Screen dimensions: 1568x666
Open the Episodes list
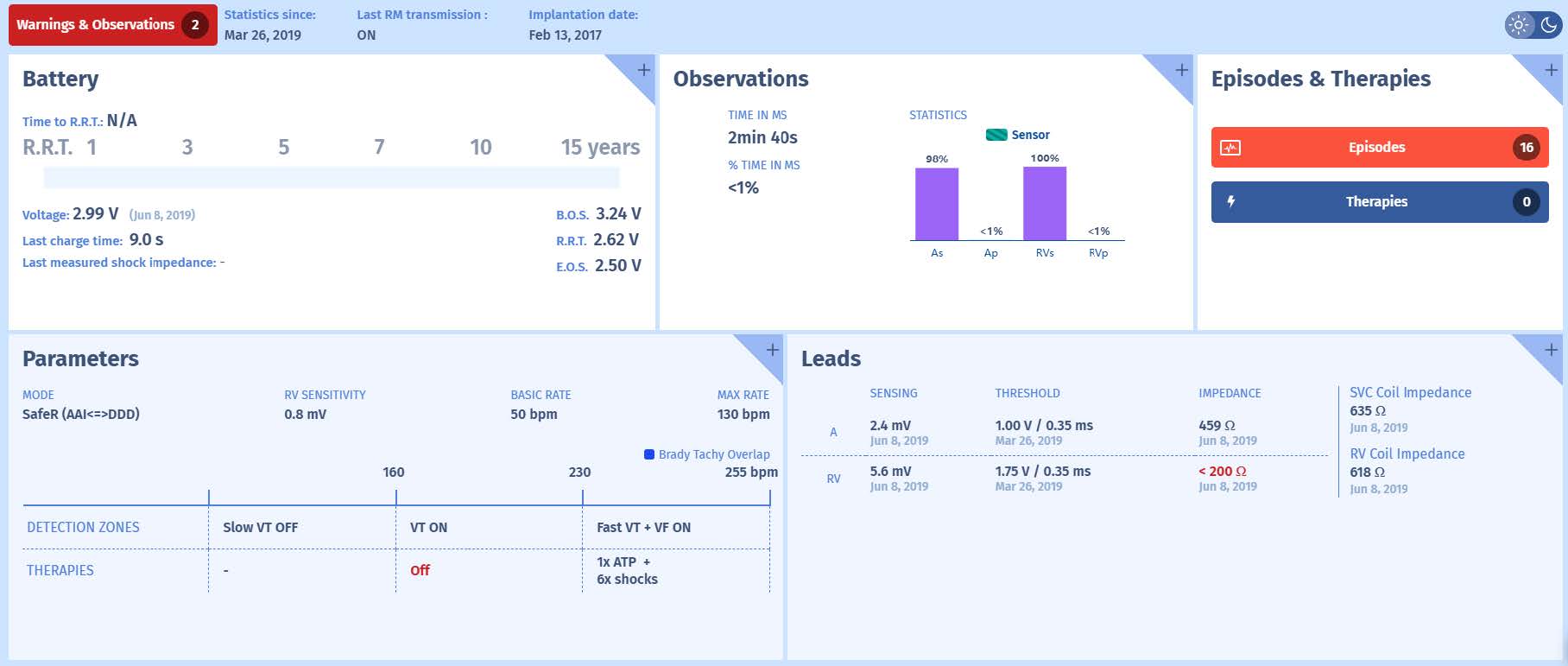point(1376,148)
